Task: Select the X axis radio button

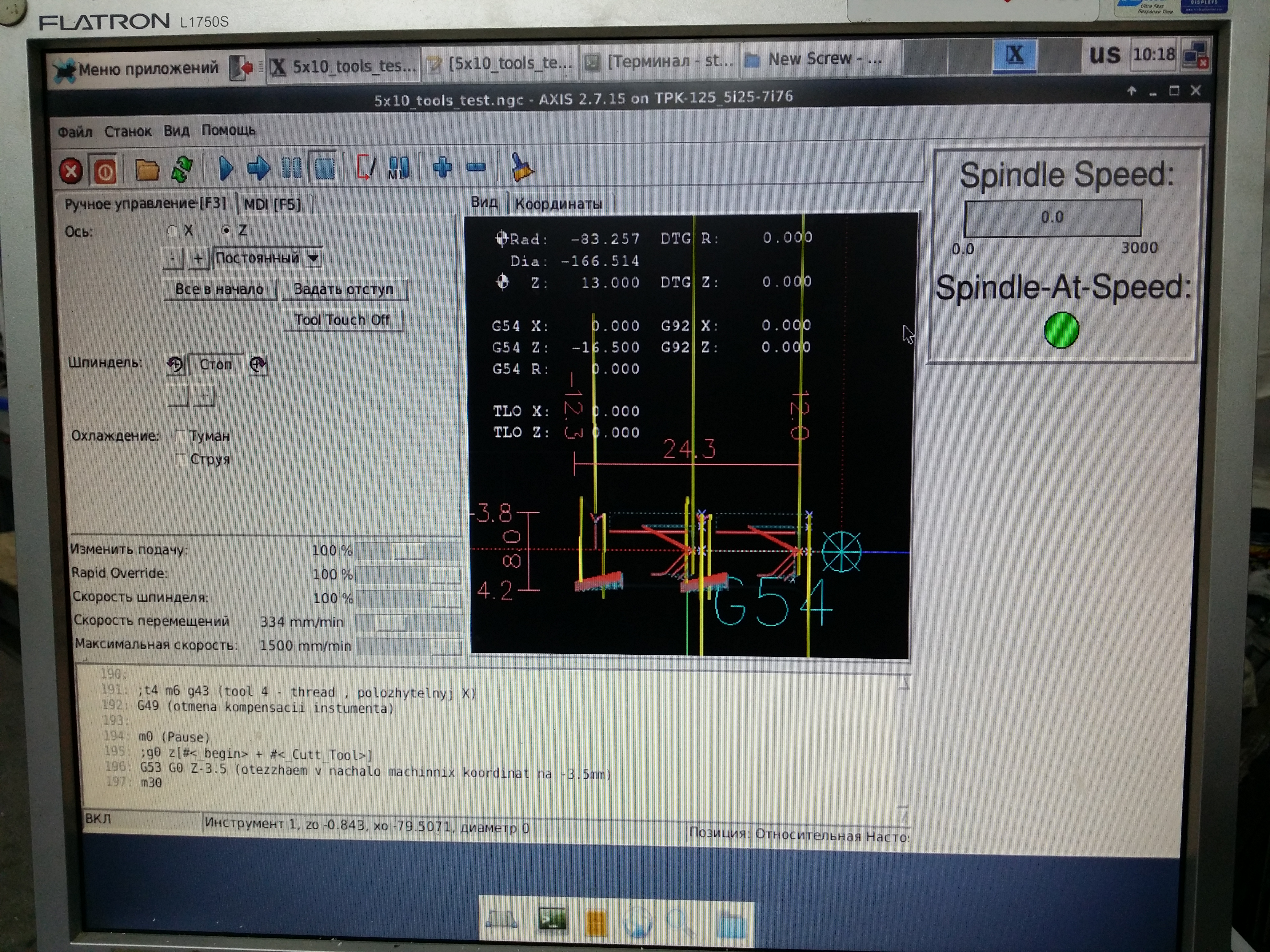Action: click(x=172, y=231)
